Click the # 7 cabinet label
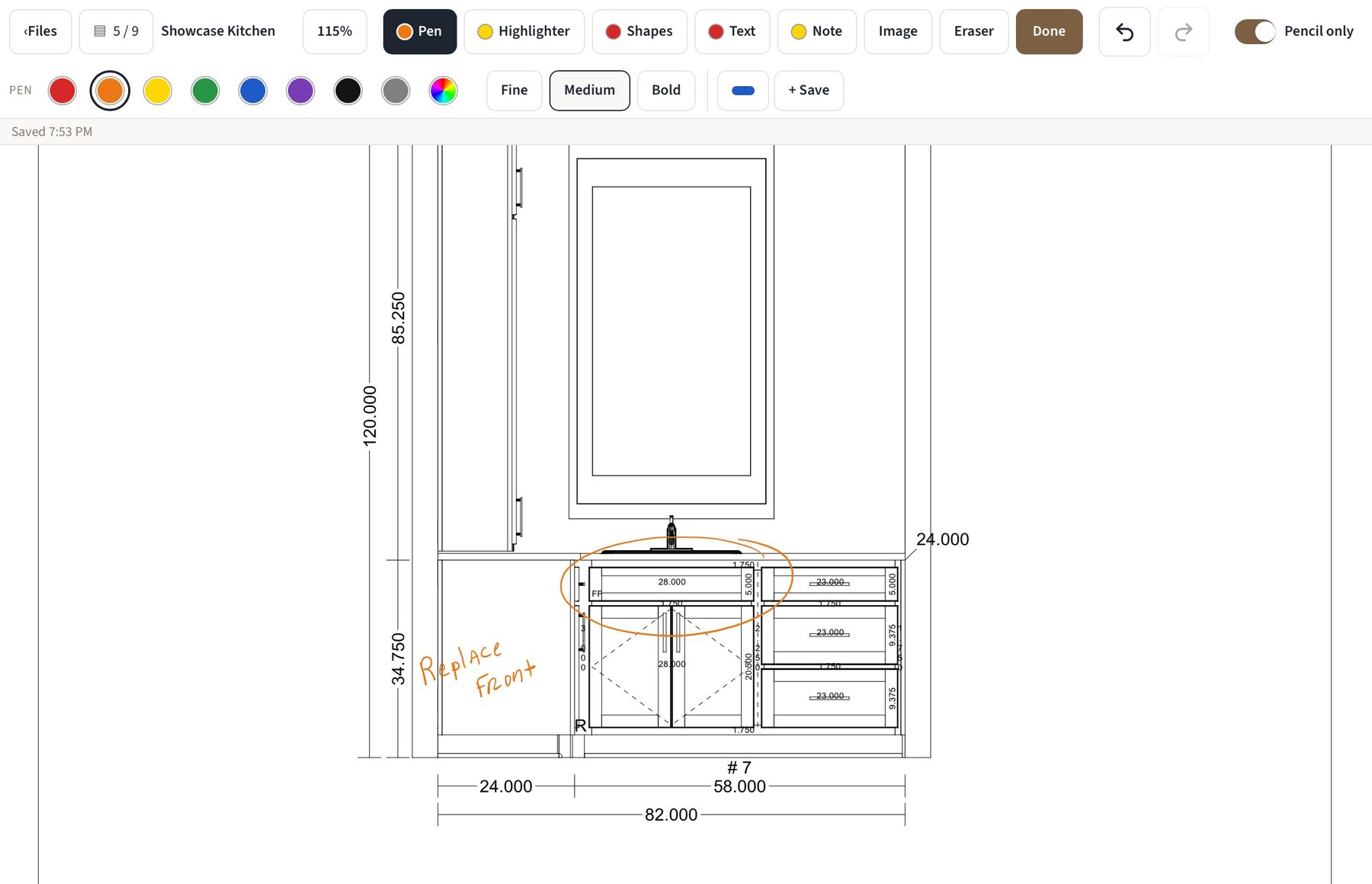 pos(739,767)
